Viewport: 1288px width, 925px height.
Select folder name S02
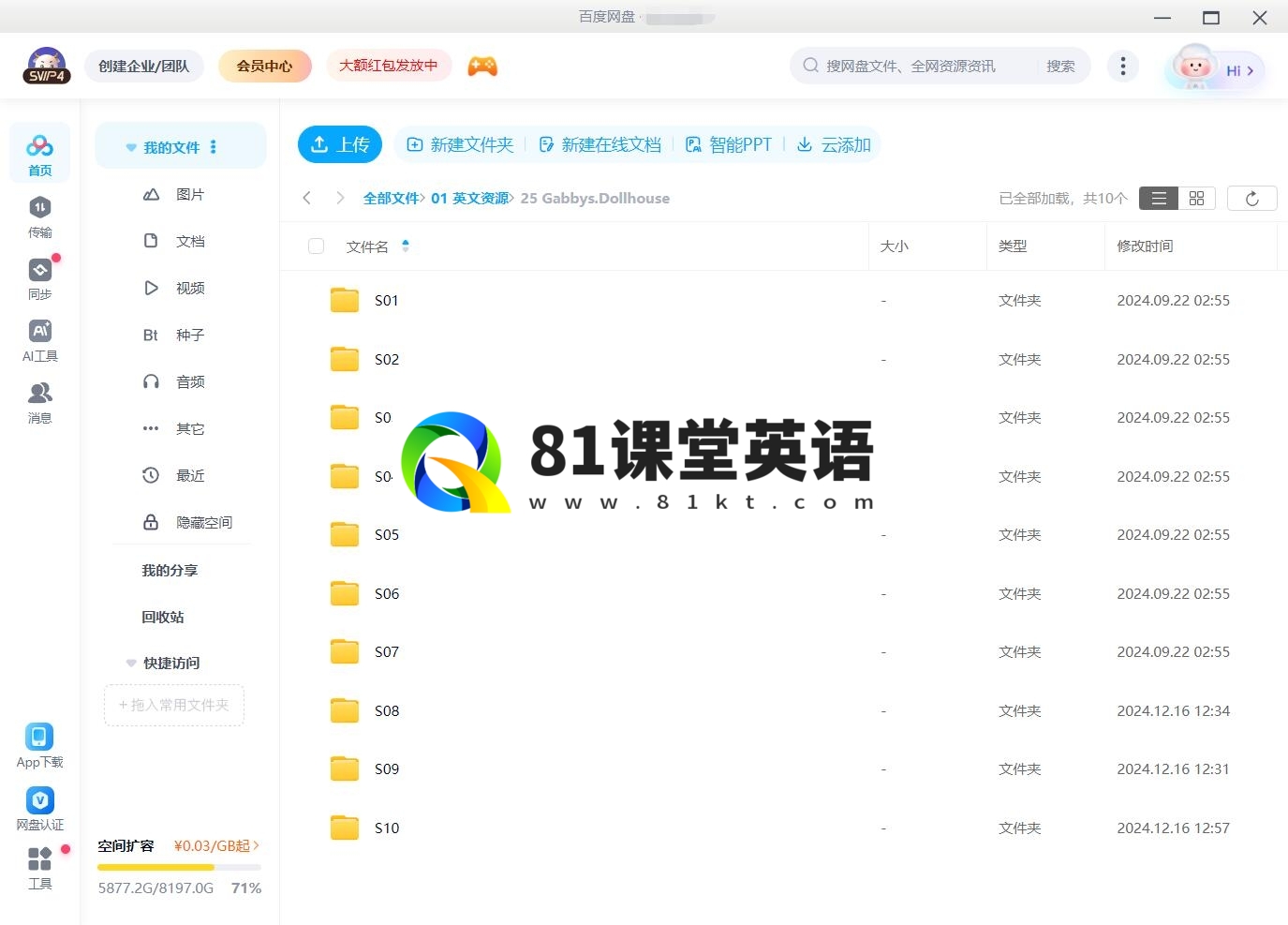tap(387, 359)
